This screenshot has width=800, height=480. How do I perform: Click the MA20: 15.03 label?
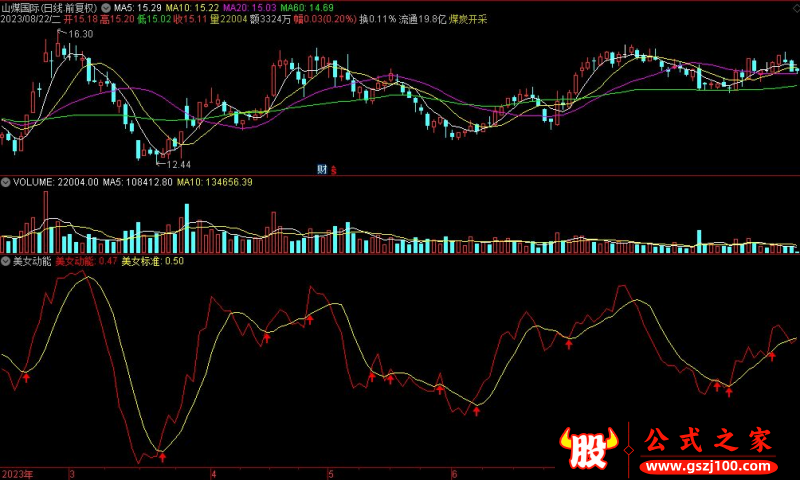coord(250,8)
